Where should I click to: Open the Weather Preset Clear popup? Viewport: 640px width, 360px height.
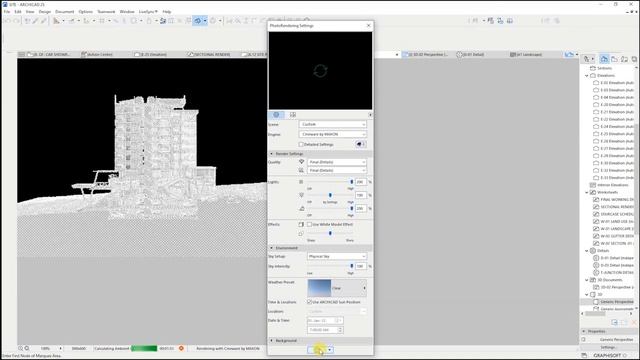pyautogui.click(x=337, y=288)
